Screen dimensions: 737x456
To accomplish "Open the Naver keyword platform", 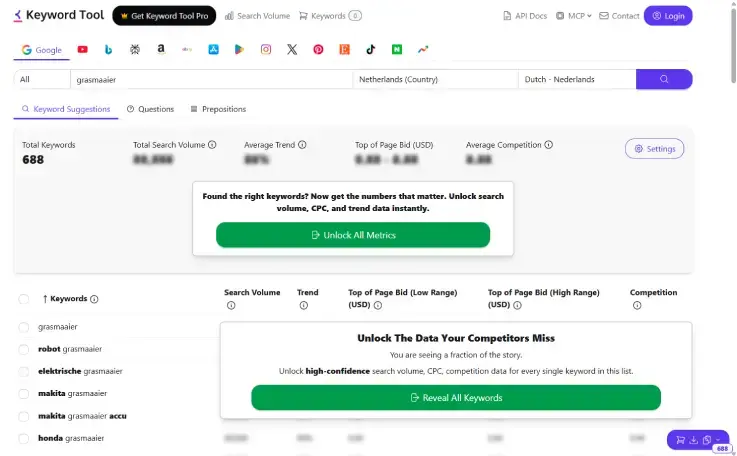I will click(397, 49).
